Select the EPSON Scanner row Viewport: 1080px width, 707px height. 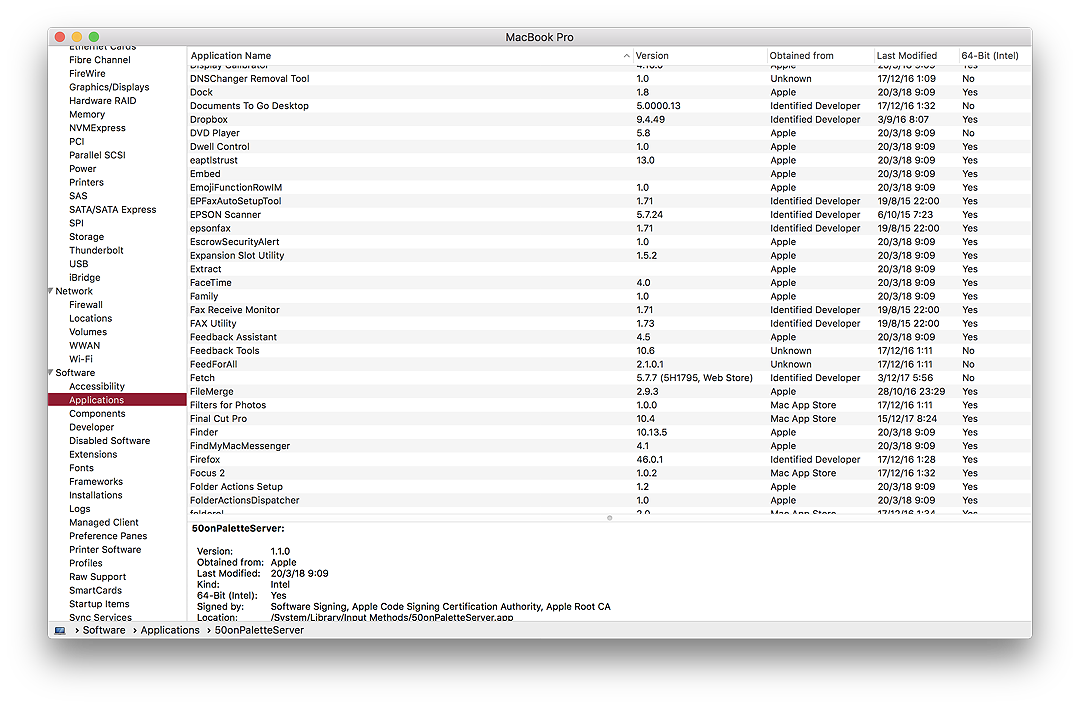pos(609,215)
